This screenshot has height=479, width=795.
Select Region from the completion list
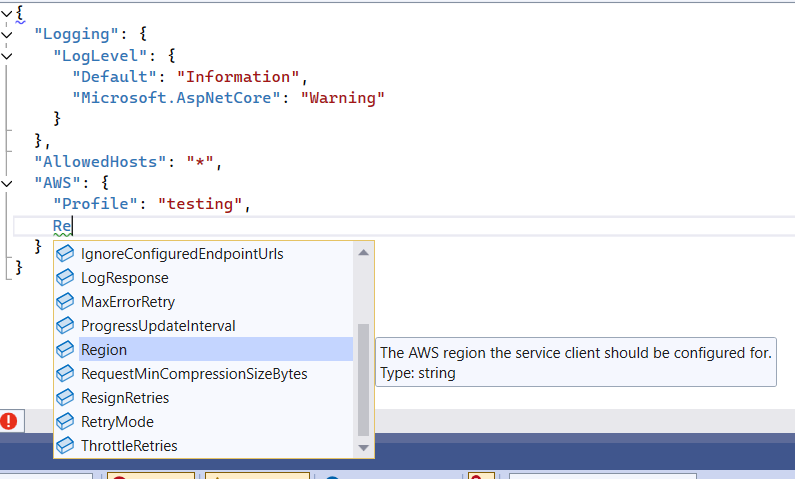(104, 350)
